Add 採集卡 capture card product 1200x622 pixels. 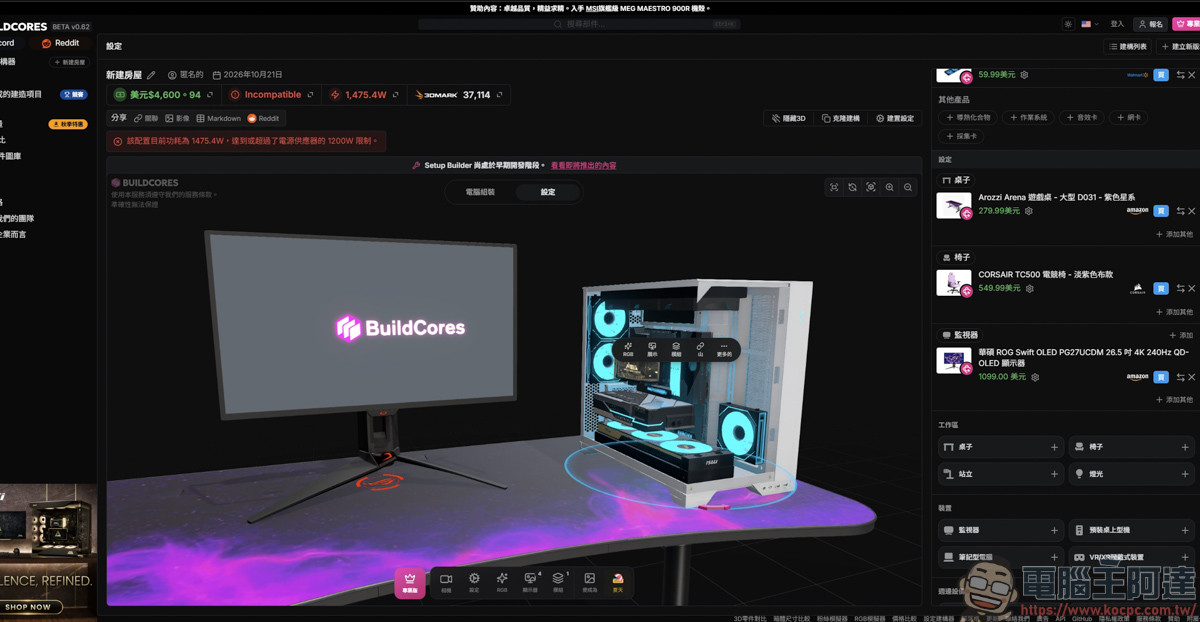click(961, 136)
